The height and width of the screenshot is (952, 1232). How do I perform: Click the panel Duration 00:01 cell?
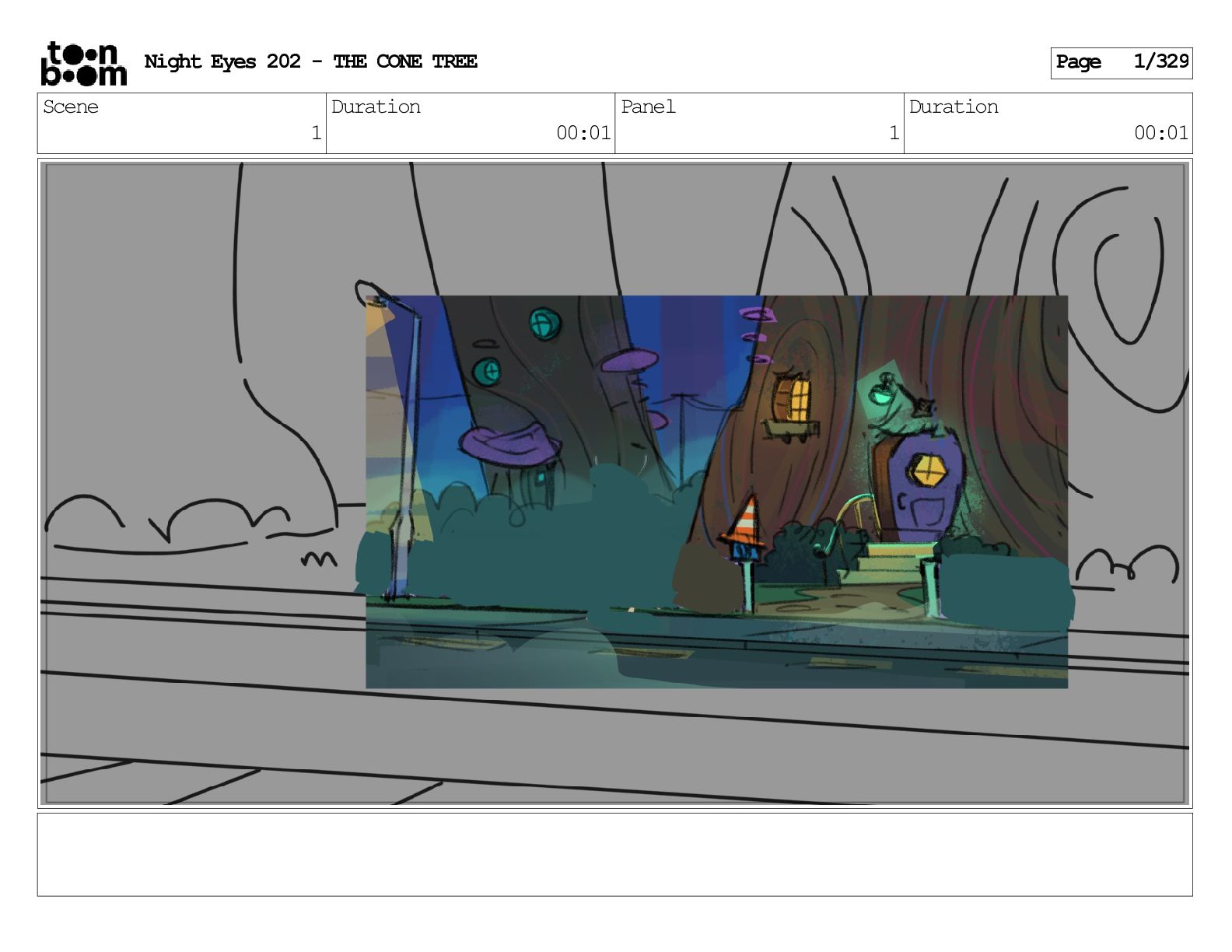pyautogui.click(x=1048, y=124)
